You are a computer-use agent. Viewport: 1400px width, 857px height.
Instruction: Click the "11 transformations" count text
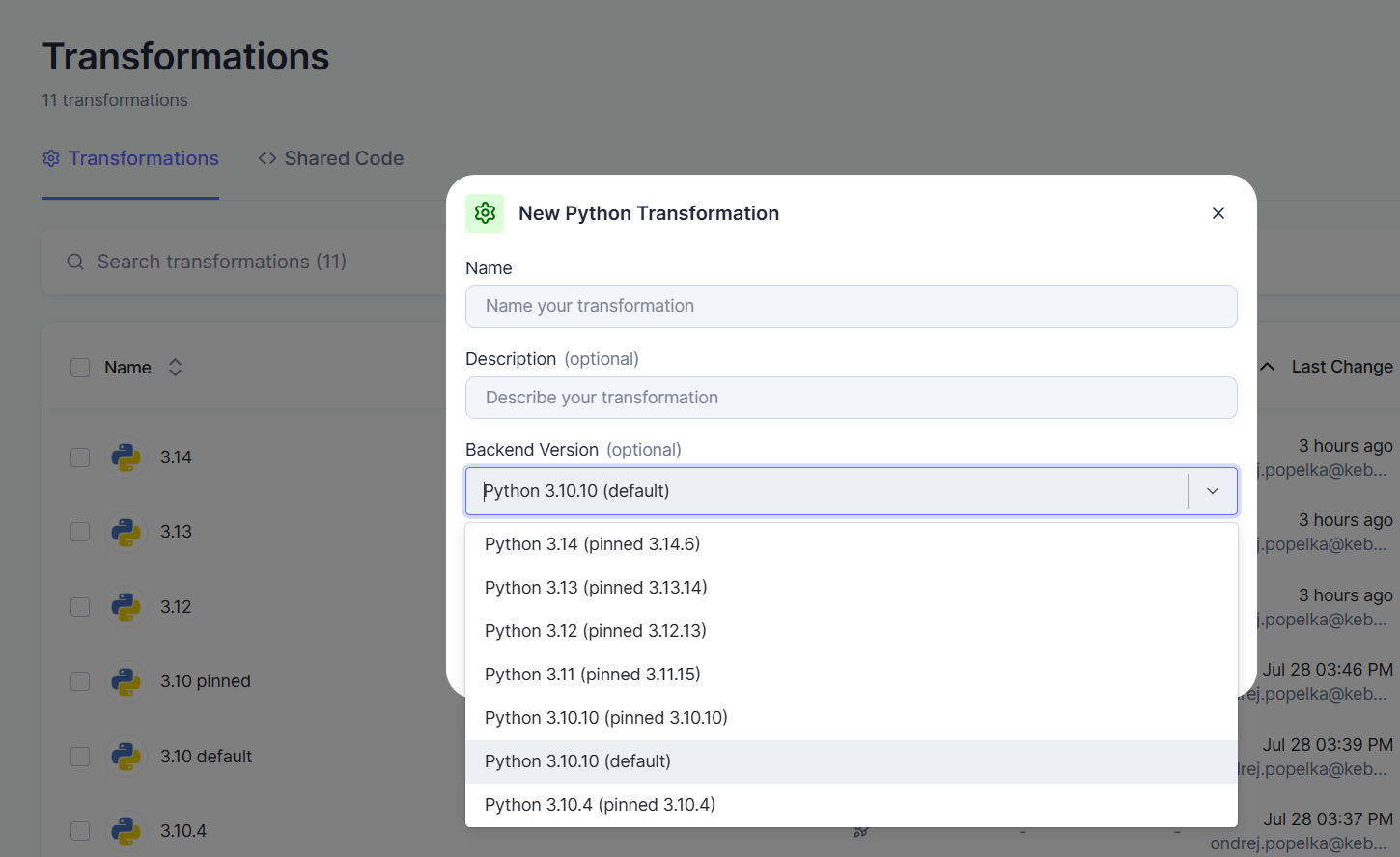tap(115, 100)
